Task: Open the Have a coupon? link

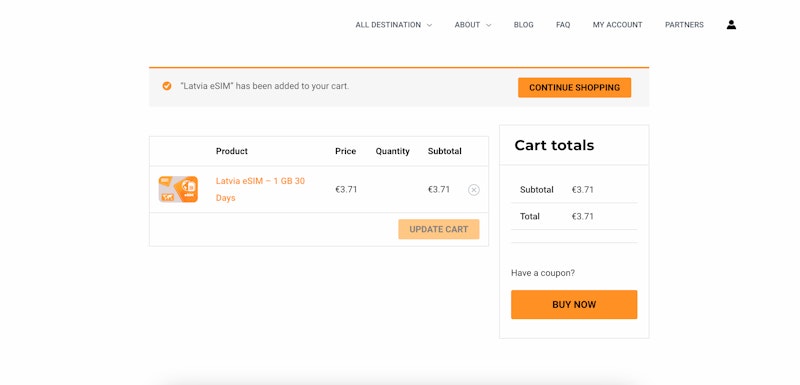Action: (543, 273)
